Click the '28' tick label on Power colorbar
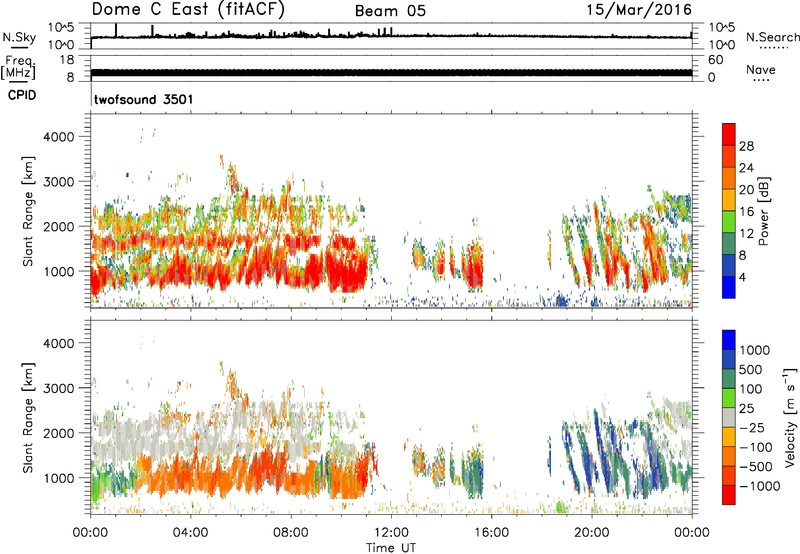Viewport: 800px width, 554px height. pyautogui.click(x=746, y=146)
